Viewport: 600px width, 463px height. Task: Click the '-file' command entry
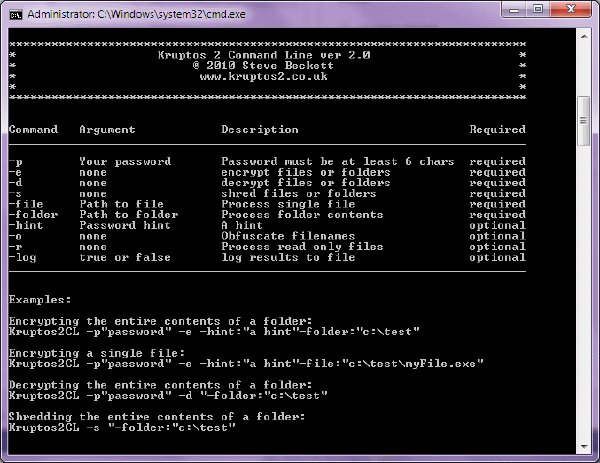[26, 204]
